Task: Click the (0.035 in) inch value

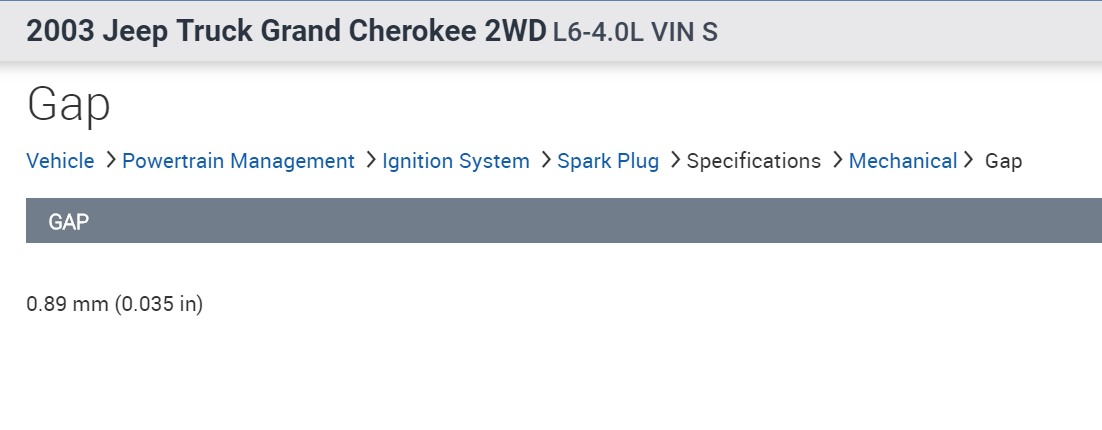Action: (x=159, y=304)
